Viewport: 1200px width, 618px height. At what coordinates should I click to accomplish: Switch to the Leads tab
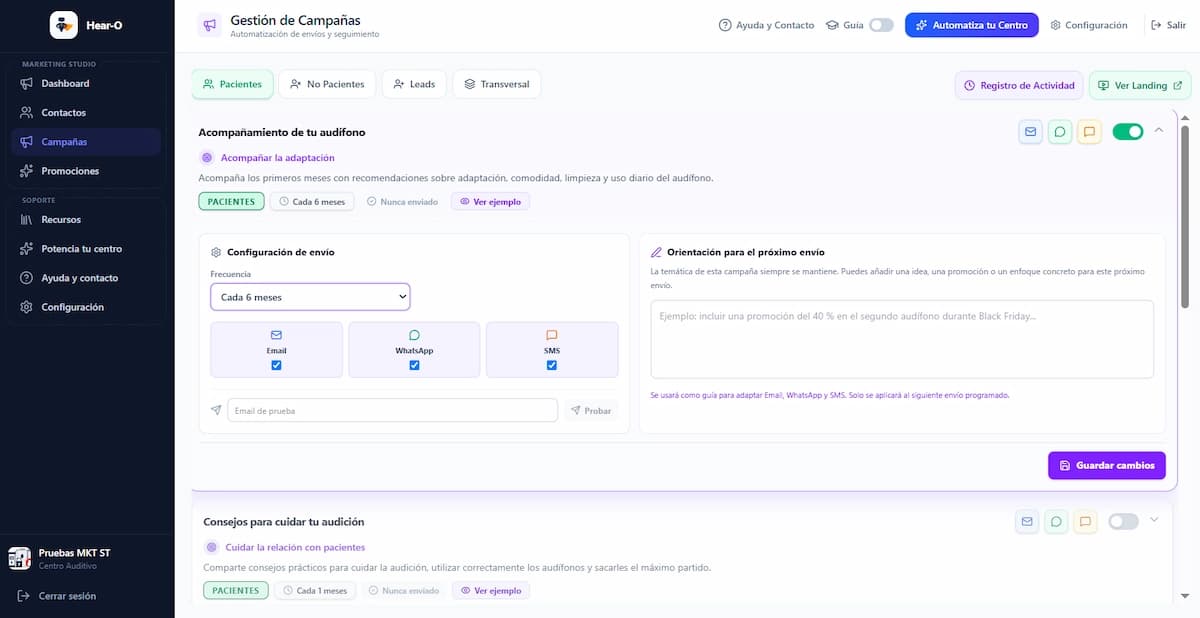tap(414, 84)
